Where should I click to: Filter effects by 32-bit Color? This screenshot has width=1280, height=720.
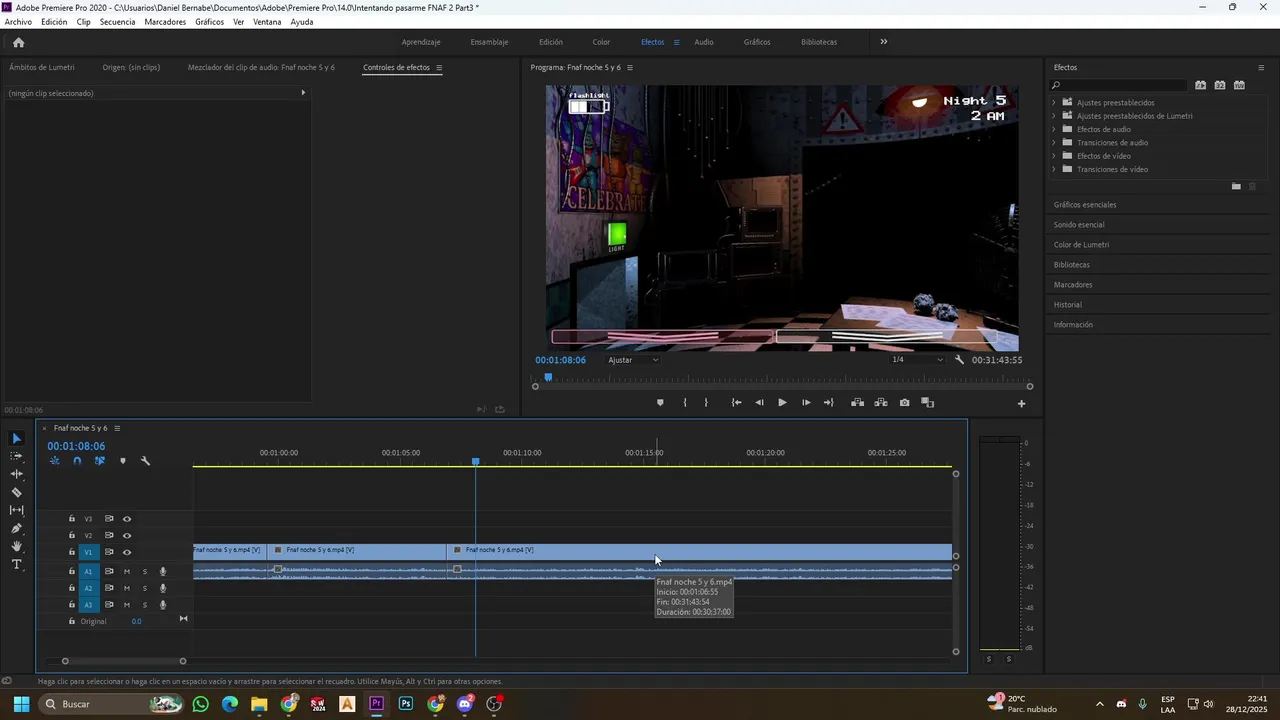pos(1220,85)
